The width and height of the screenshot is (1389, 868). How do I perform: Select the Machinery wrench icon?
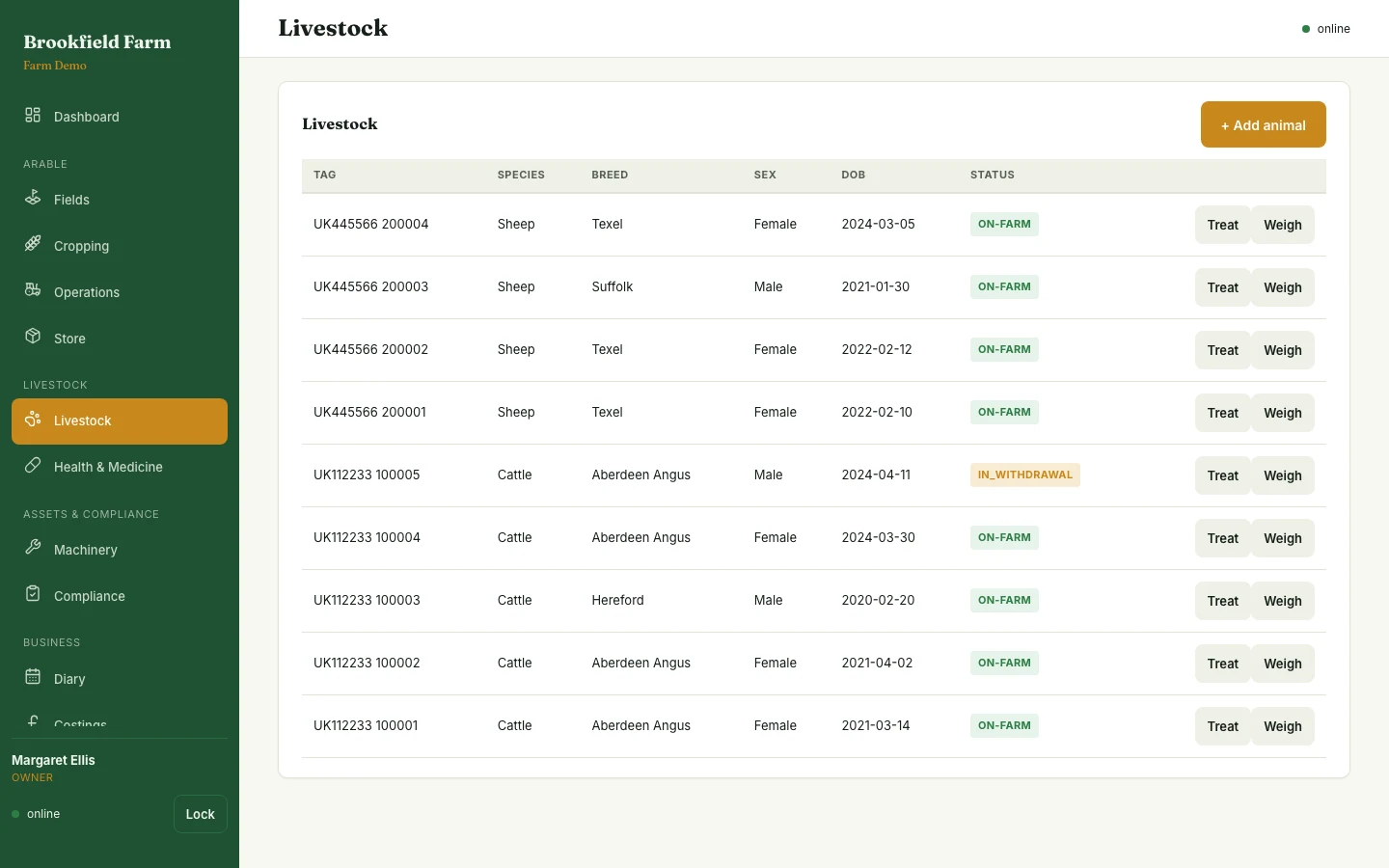coord(33,548)
